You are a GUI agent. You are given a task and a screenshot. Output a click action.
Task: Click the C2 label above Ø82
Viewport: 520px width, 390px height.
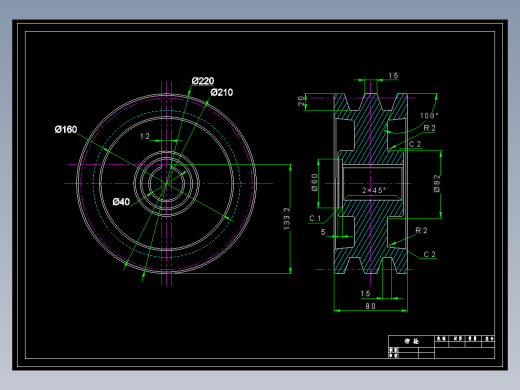tap(415, 144)
